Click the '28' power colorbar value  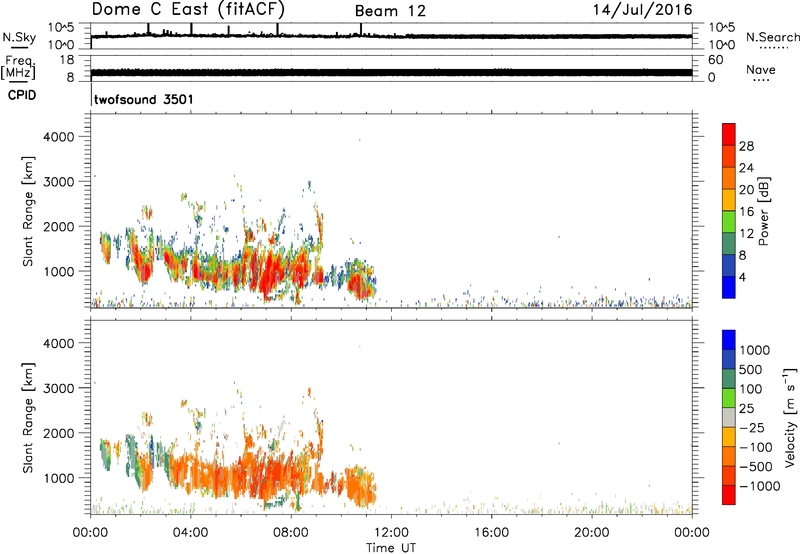click(x=746, y=146)
